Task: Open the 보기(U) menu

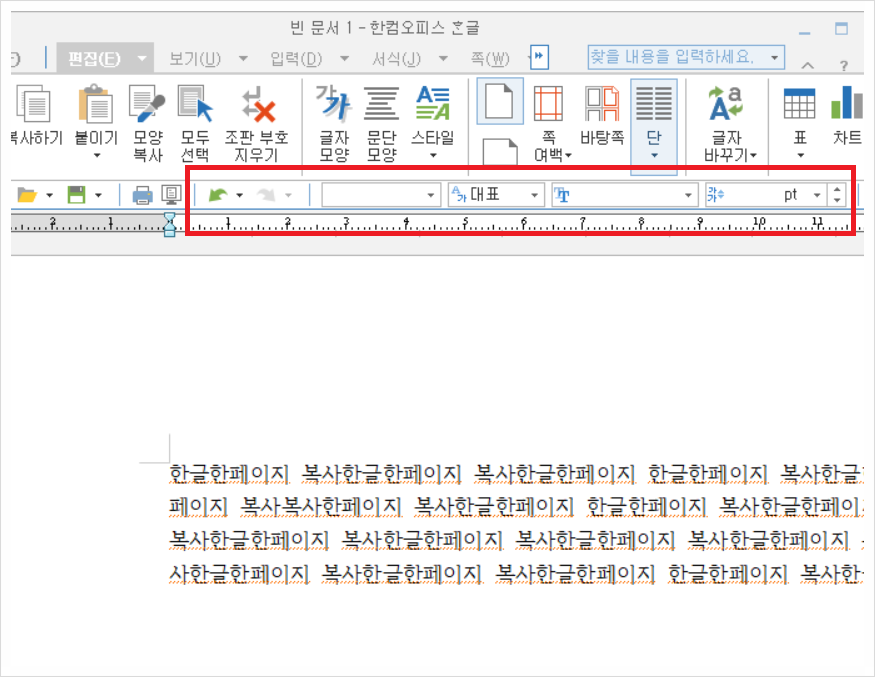Action: (195, 58)
